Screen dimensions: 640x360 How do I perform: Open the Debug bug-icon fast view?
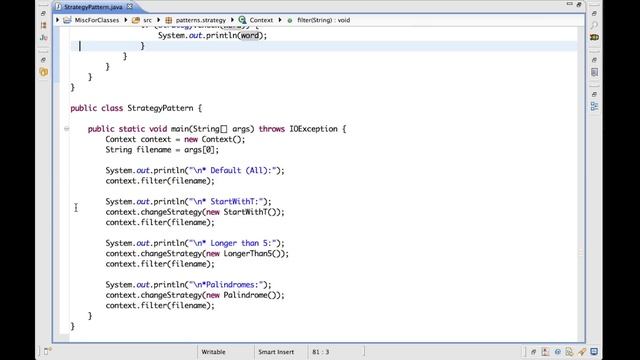(594, 38)
